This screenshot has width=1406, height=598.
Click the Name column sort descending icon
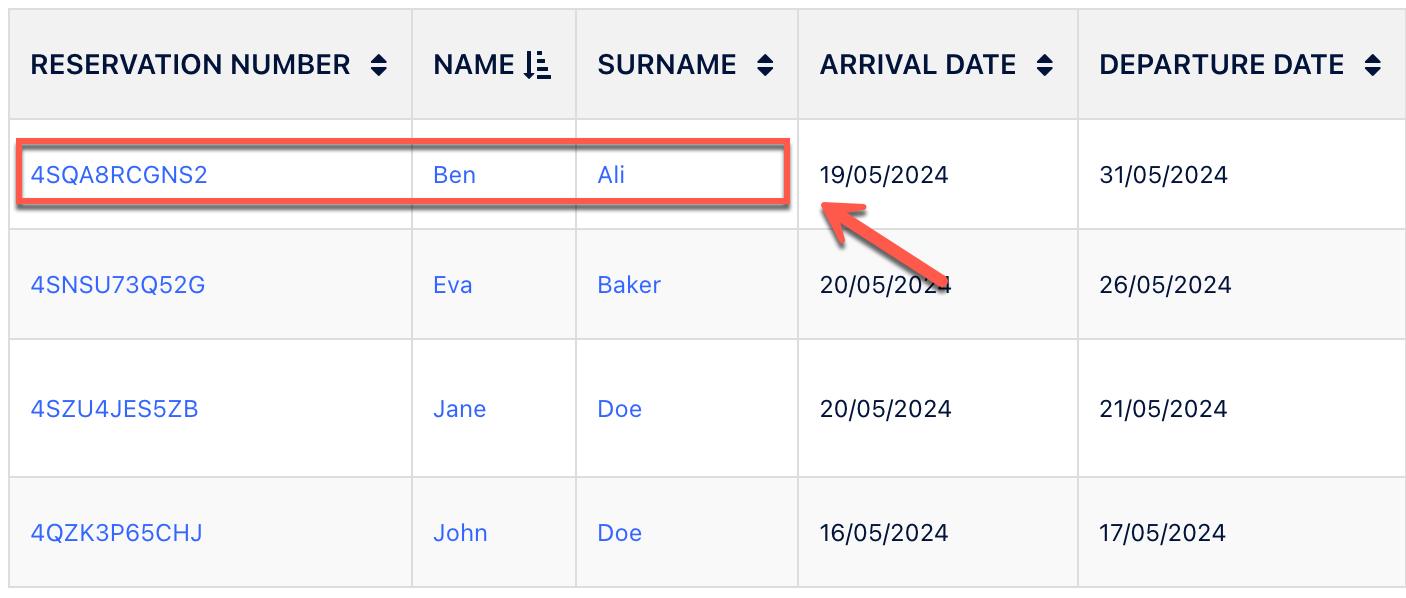click(x=537, y=66)
